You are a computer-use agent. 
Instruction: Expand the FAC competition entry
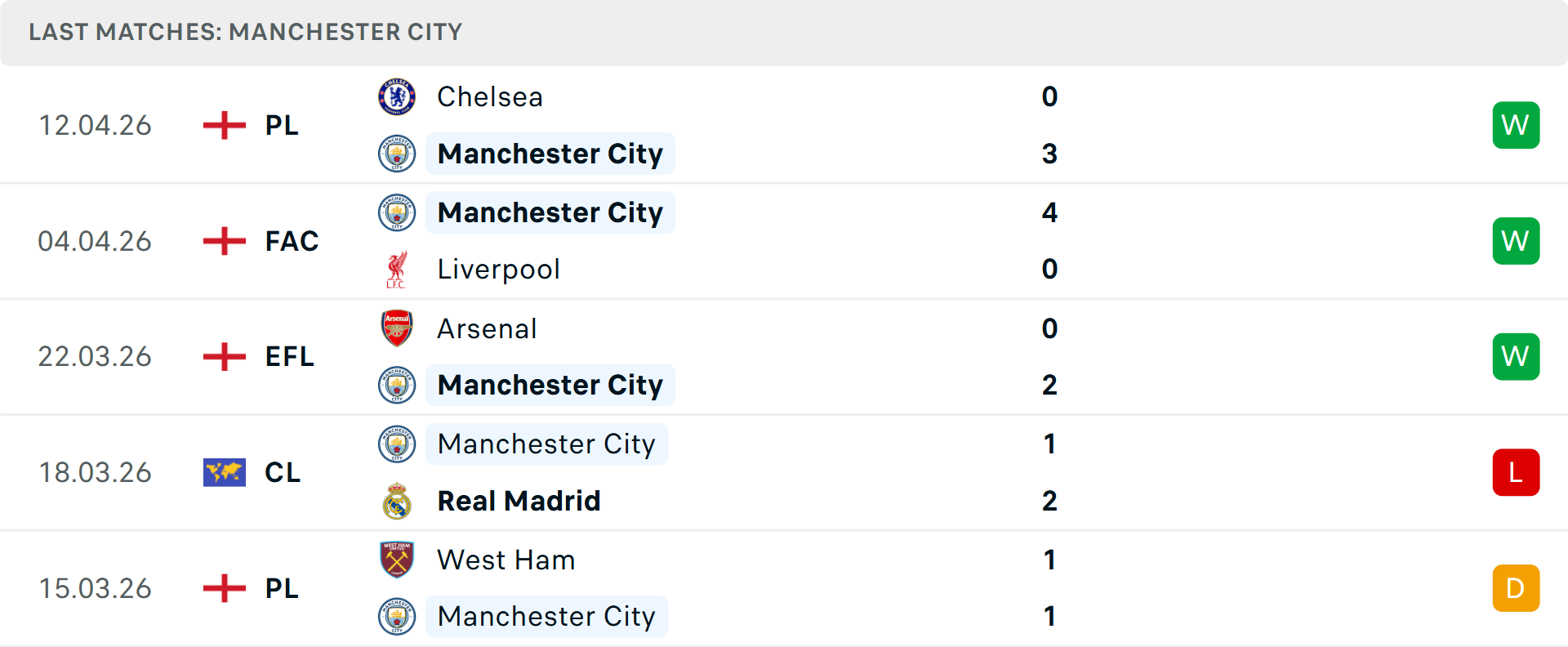290,240
